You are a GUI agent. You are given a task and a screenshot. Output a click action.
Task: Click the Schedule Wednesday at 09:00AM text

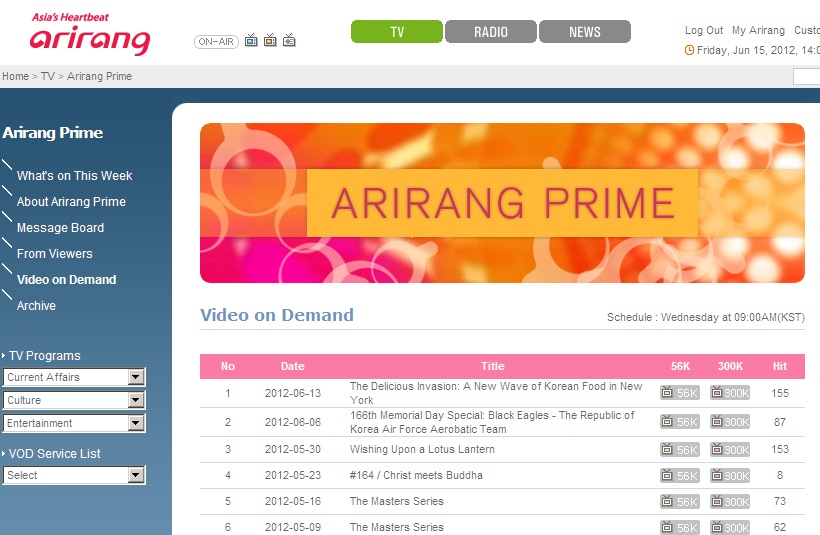coord(705,317)
